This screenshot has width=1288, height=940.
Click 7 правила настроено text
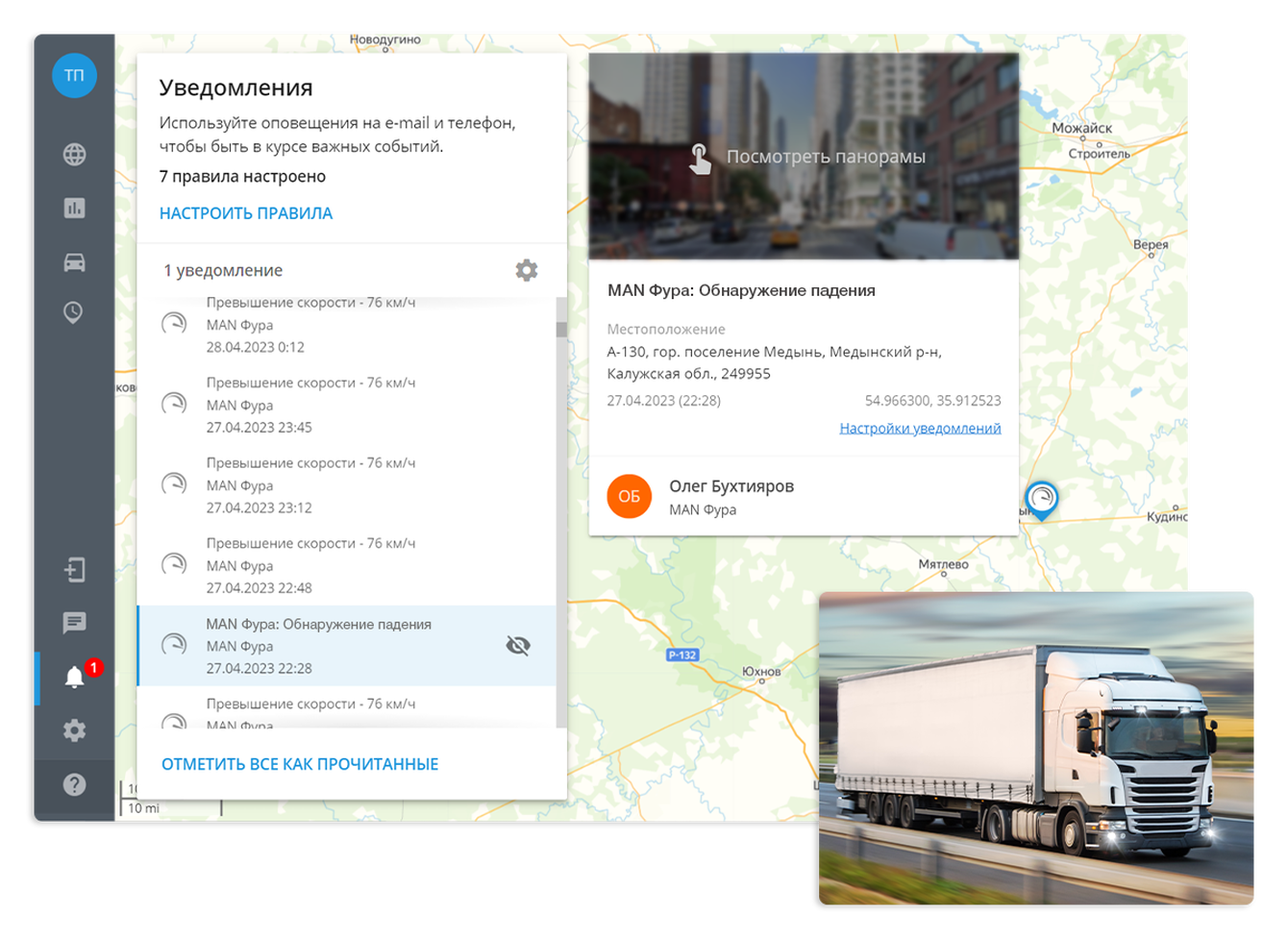tap(242, 177)
